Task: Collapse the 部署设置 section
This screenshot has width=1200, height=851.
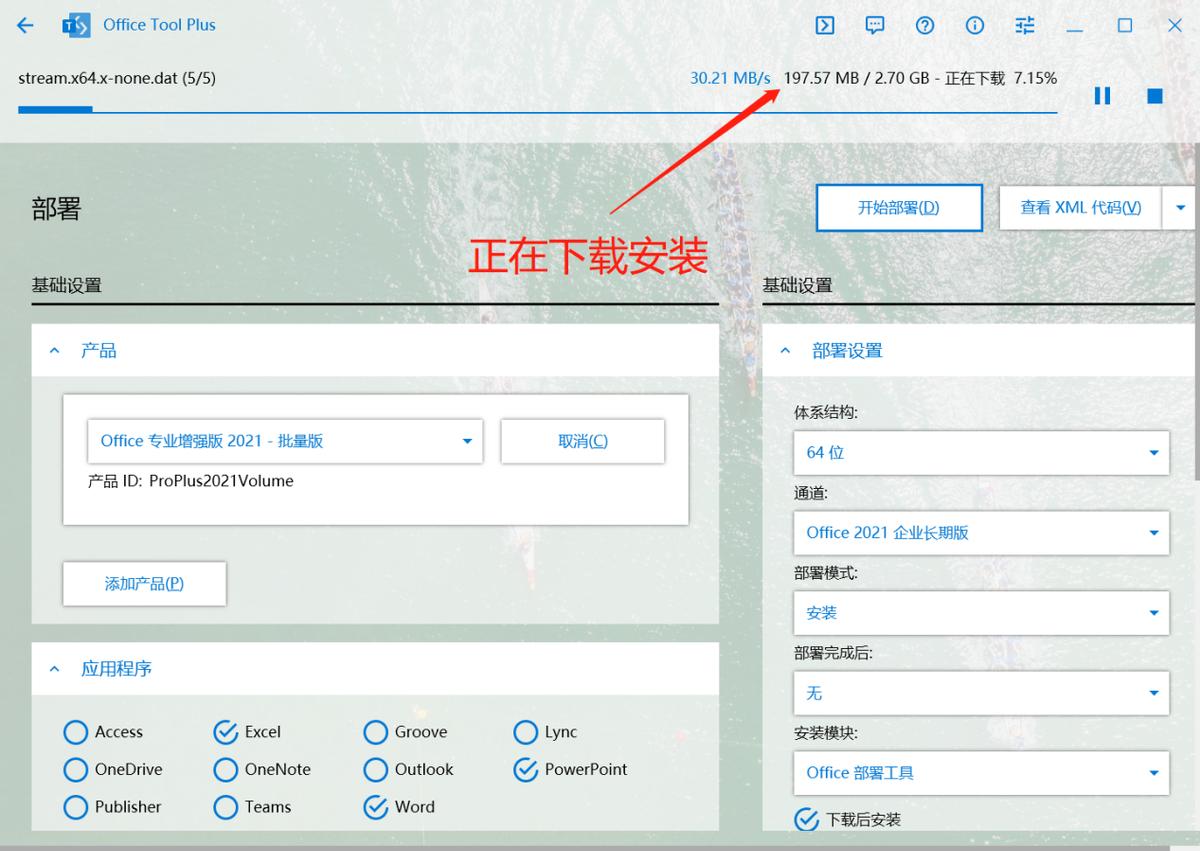Action: coord(785,350)
